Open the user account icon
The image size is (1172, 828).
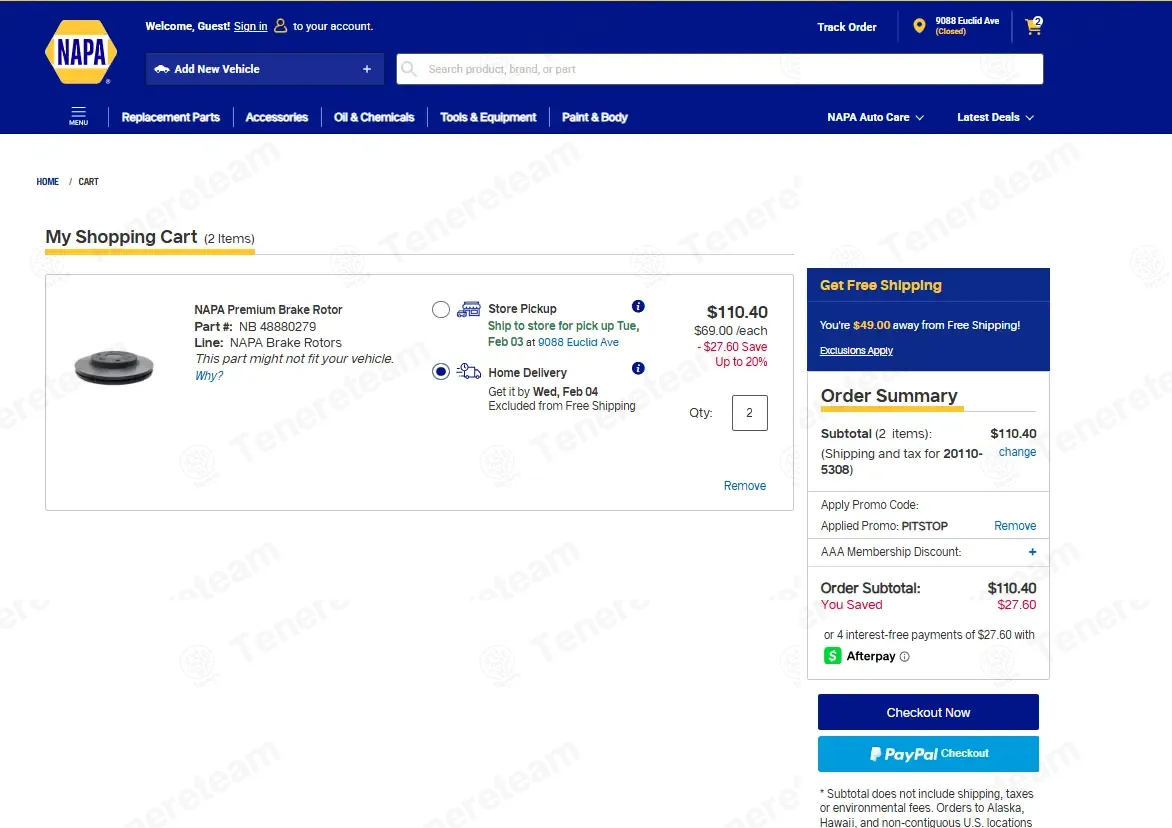[280, 26]
